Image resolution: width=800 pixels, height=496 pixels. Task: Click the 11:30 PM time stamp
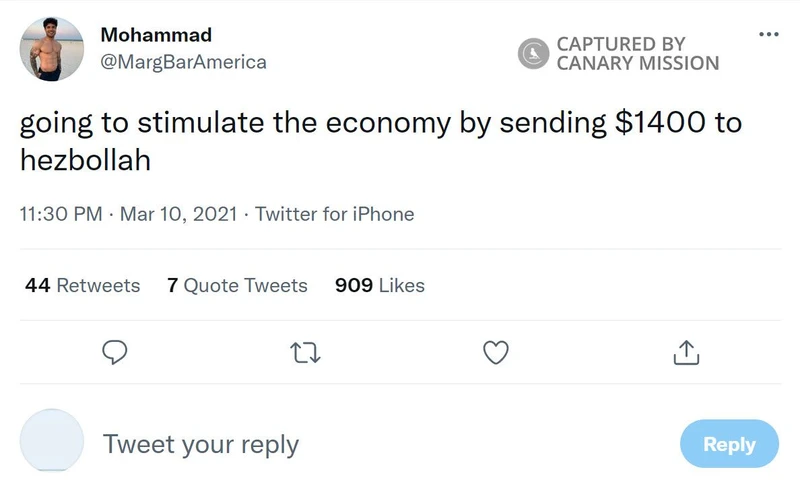[x=62, y=214]
